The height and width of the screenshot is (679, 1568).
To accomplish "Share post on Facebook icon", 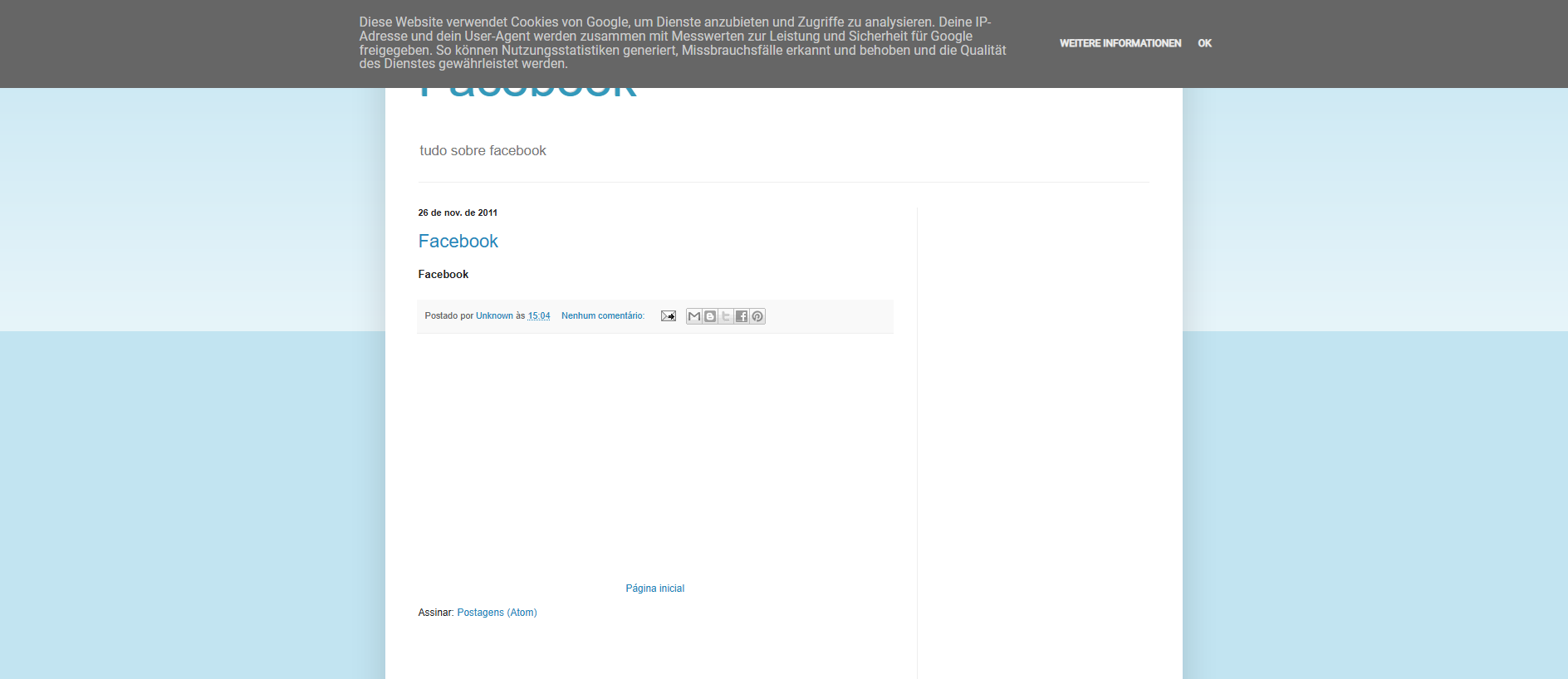I will click(x=742, y=316).
